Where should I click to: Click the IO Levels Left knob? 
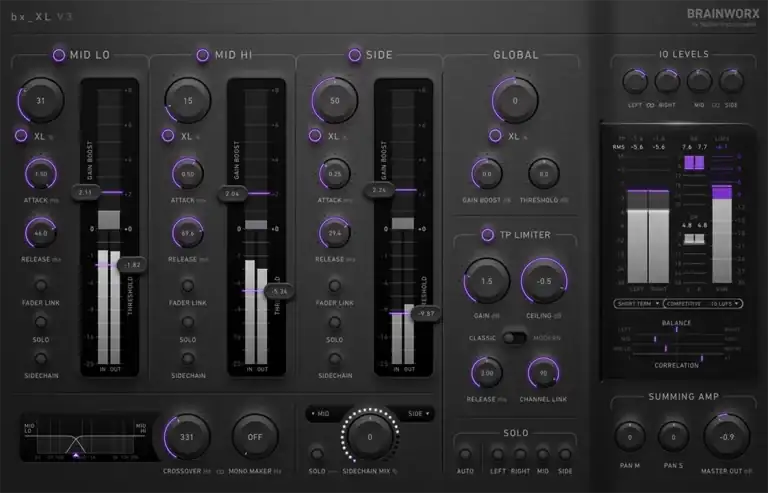[x=635, y=81]
